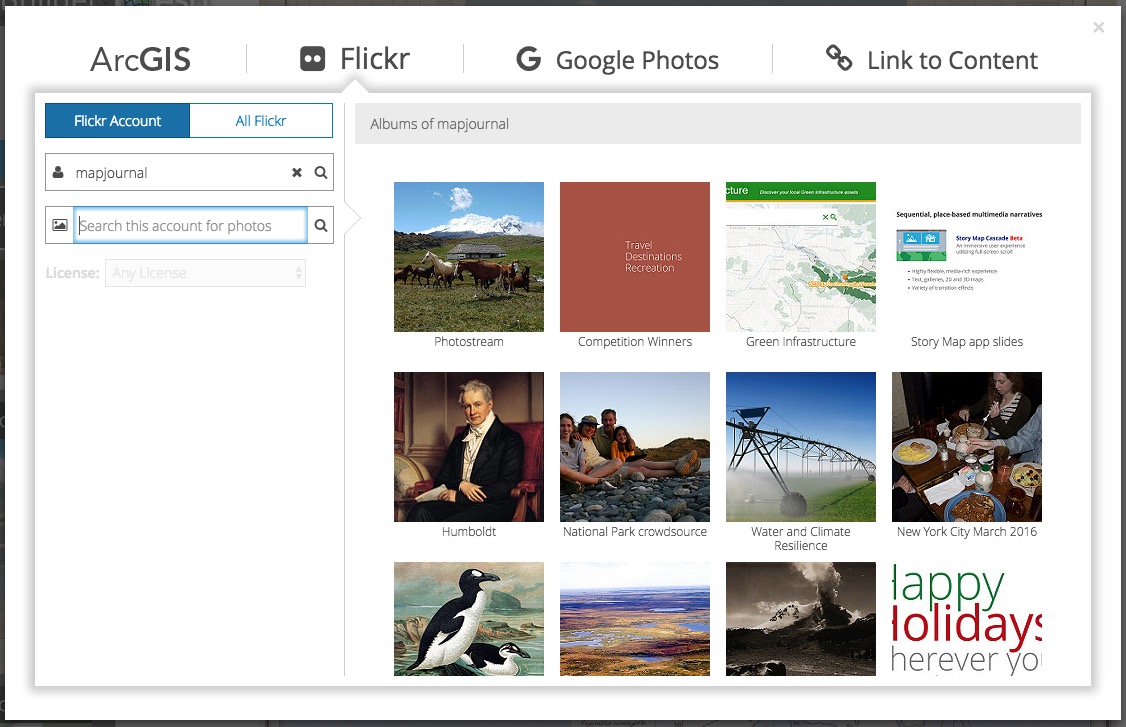Screen dimensions: 1126x727
Task: Select the Flickr Account toggle
Action: (117, 121)
